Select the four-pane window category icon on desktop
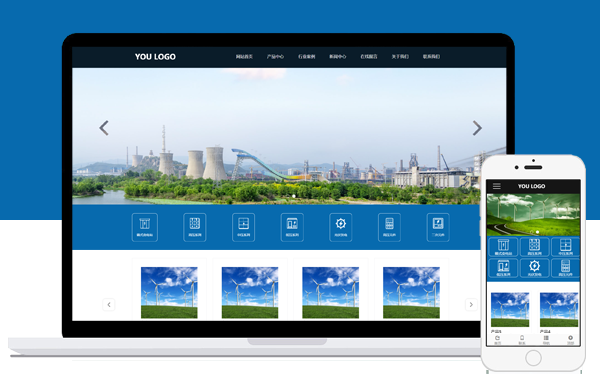The image size is (600, 385). coord(243,227)
